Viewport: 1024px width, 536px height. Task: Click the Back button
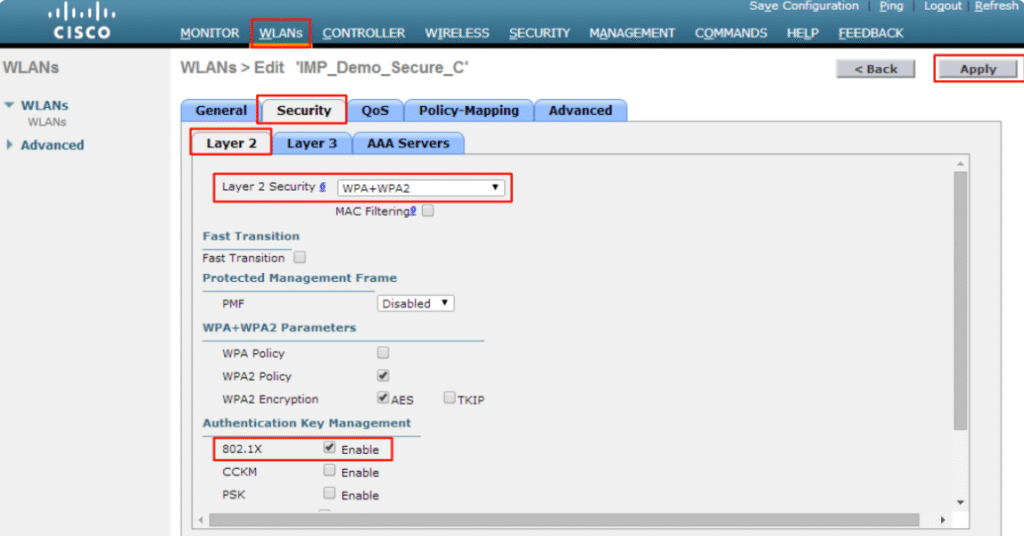coord(876,69)
